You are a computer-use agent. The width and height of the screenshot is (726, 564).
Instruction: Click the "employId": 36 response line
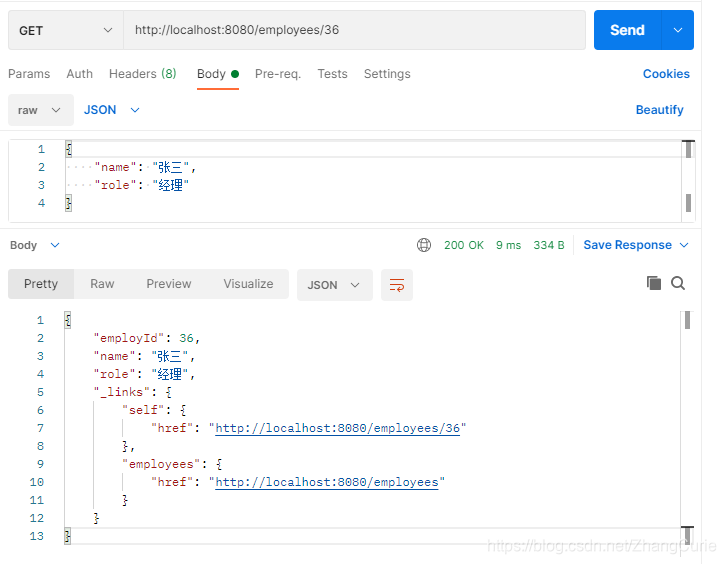click(146, 338)
